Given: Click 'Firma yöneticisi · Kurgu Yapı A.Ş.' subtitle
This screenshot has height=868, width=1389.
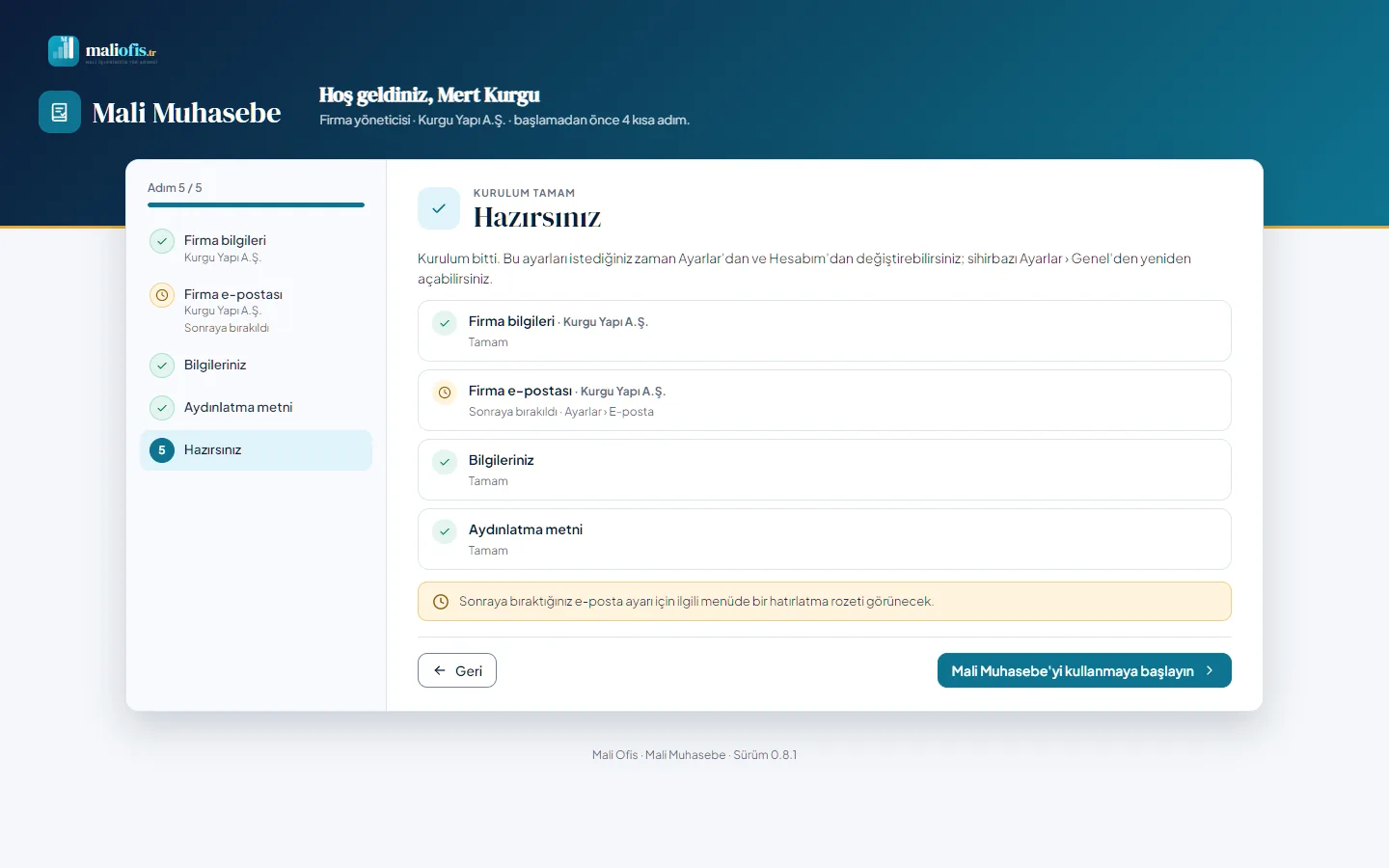Looking at the screenshot, I should tap(412, 121).
